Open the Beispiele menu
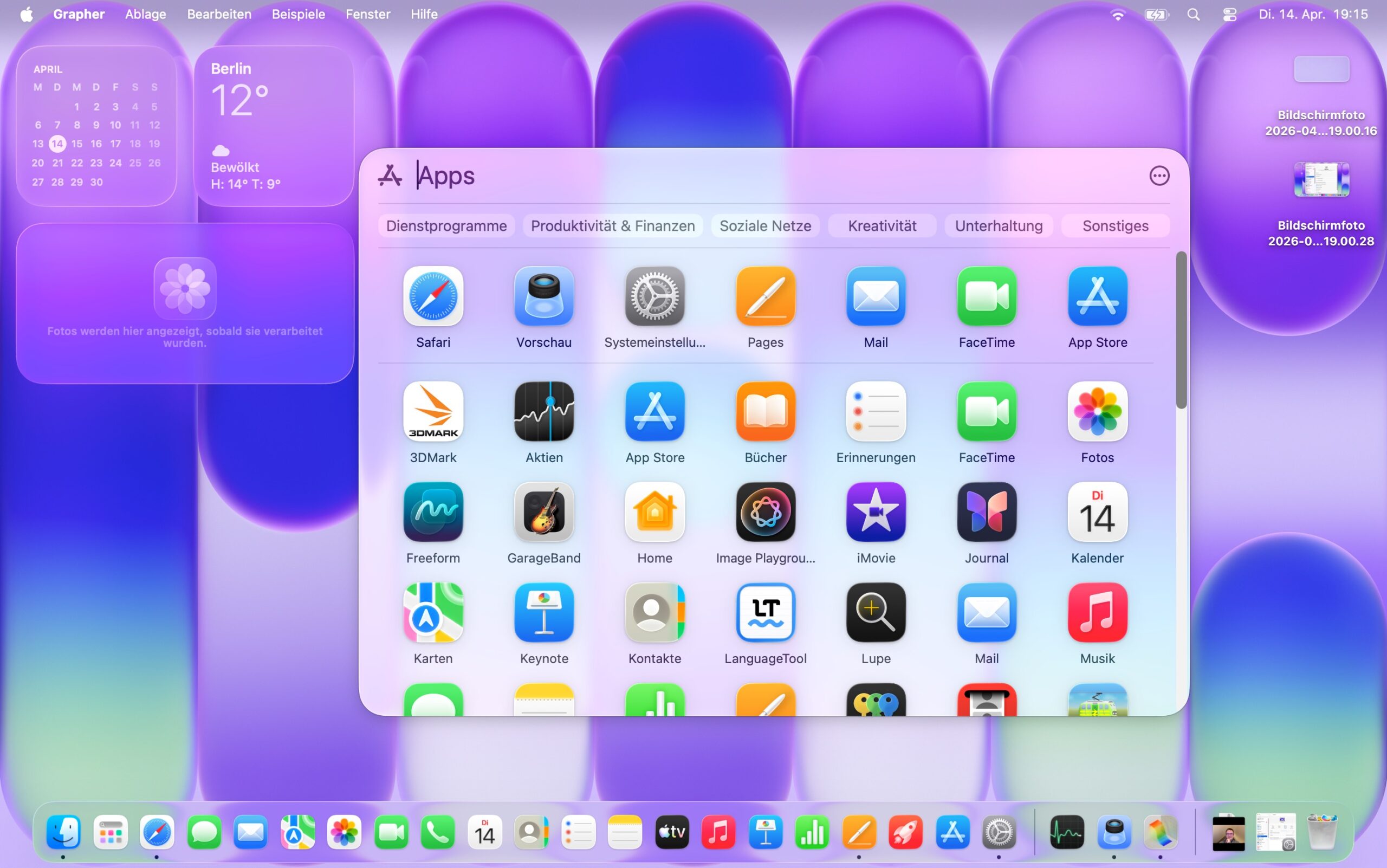This screenshot has height=868, width=1387. (298, 14)
